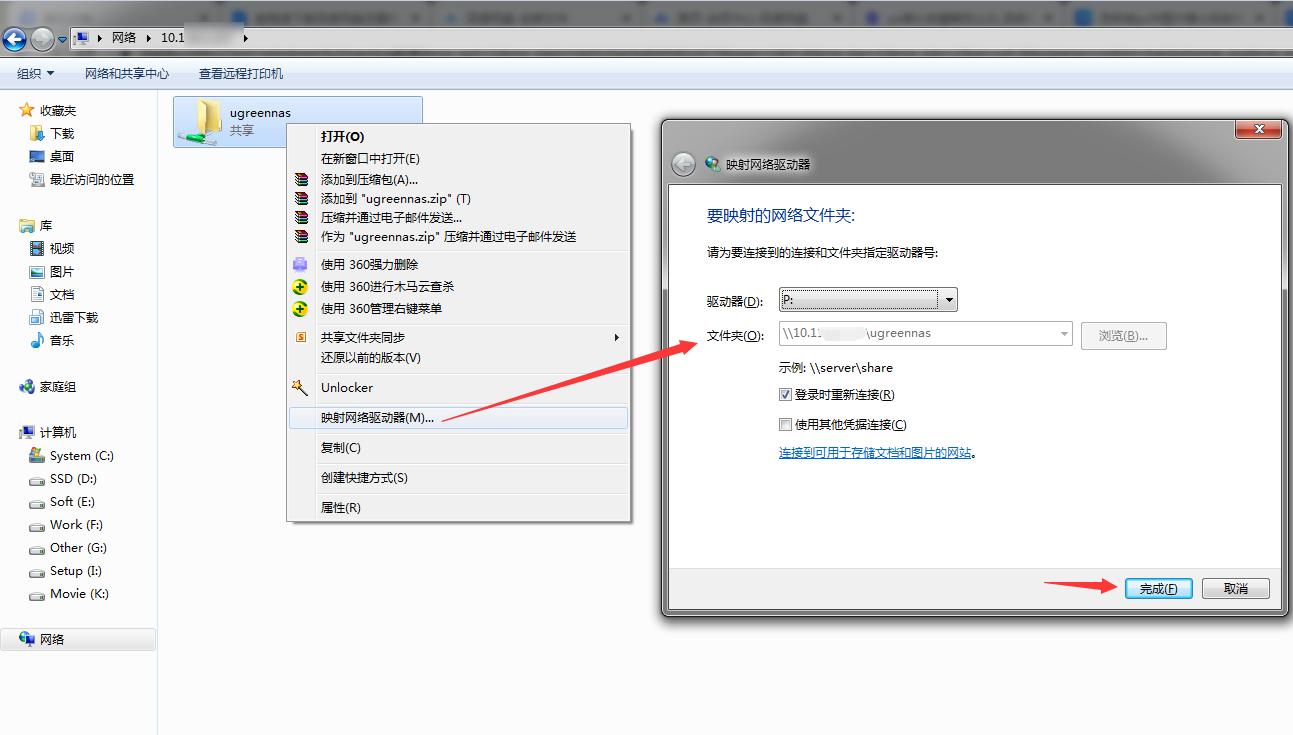Viewport: 1293px width, 735px height.
Task: Select the 库 libraries icon
Action: point(27,225)
